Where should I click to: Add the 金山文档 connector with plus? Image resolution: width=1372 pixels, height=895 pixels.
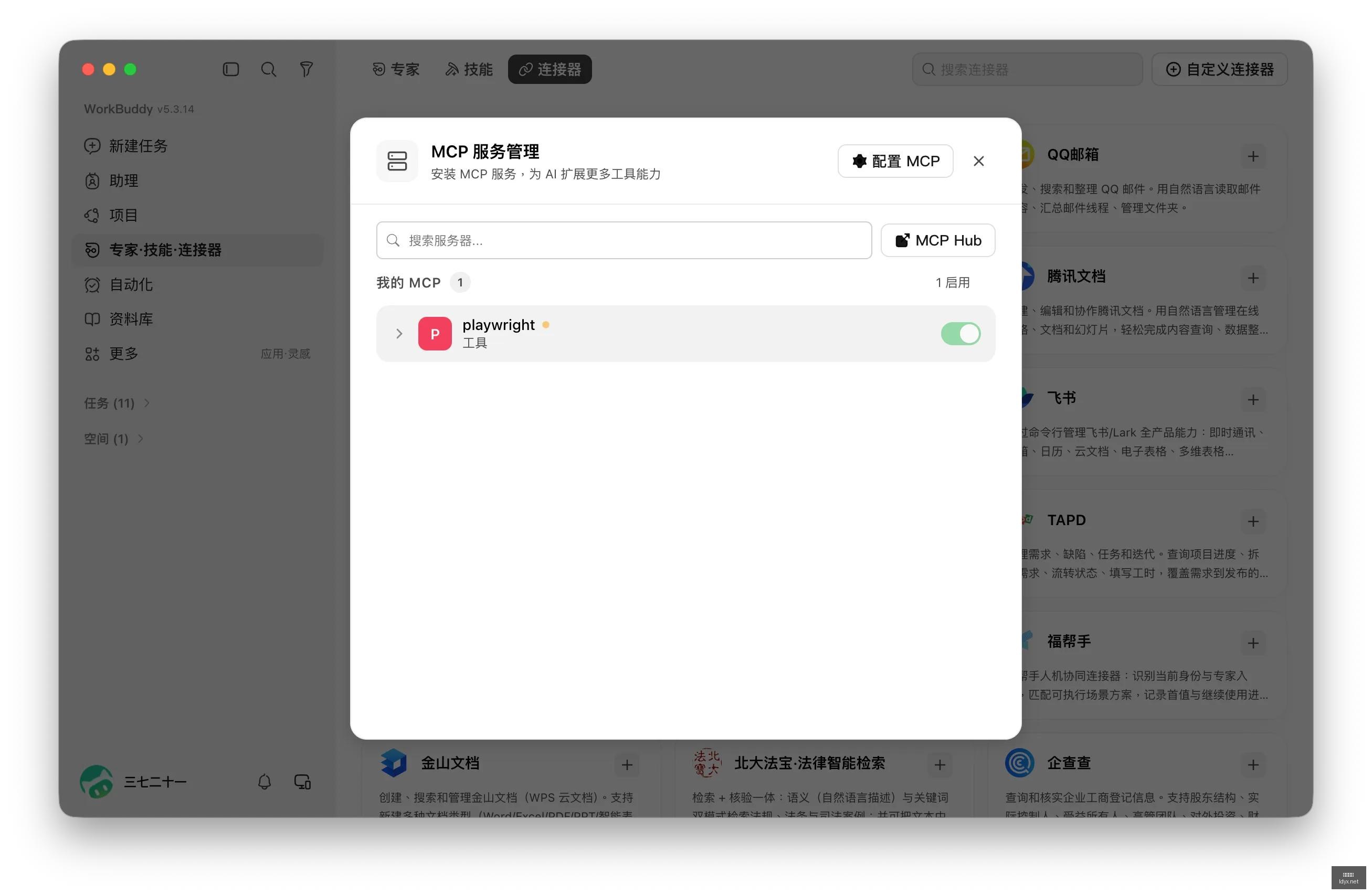628,766
